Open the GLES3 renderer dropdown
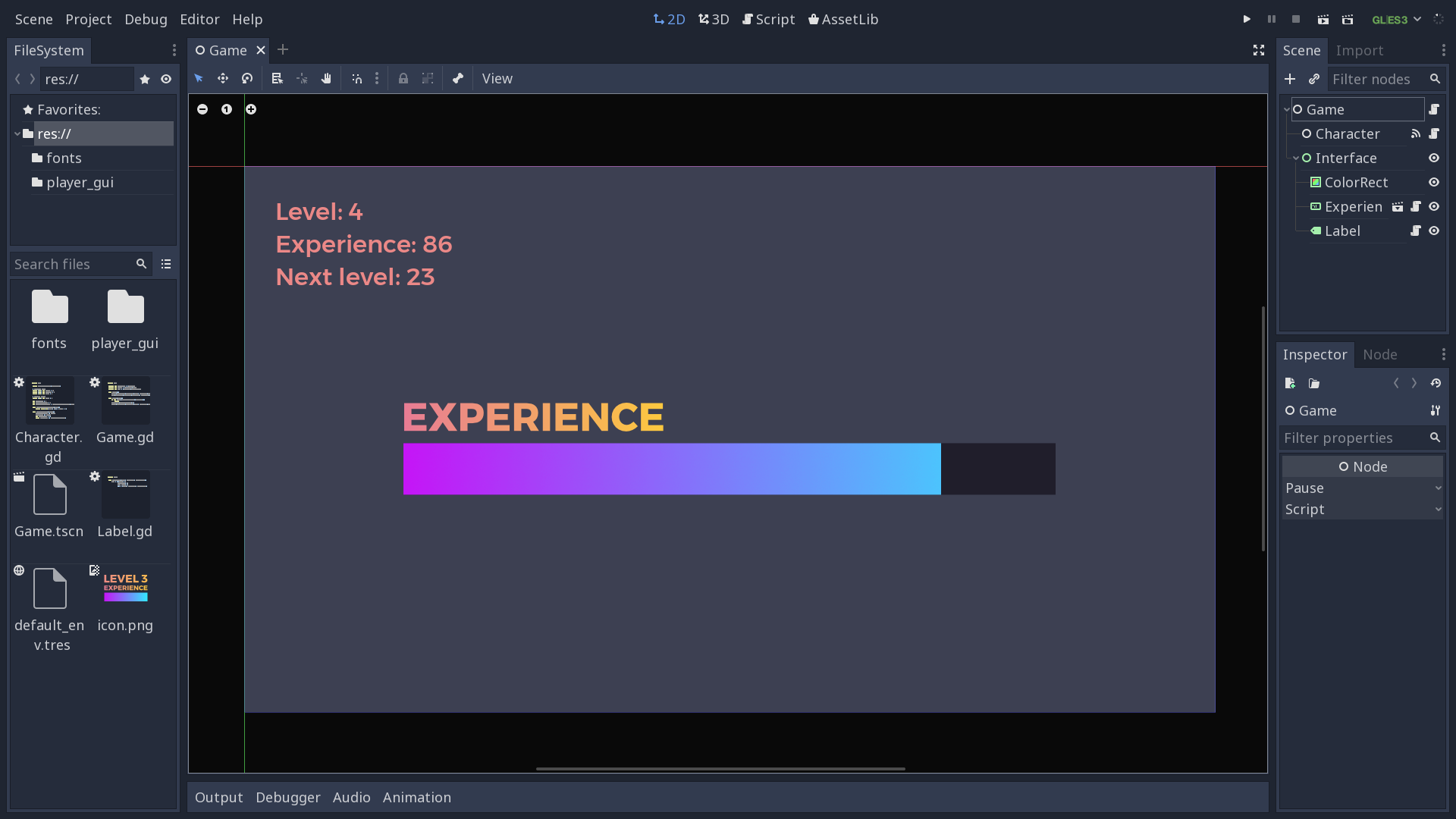Image resolution: width=1456 pixels, height=819 pixels. pyautogui.click(x=1395, y=19)
